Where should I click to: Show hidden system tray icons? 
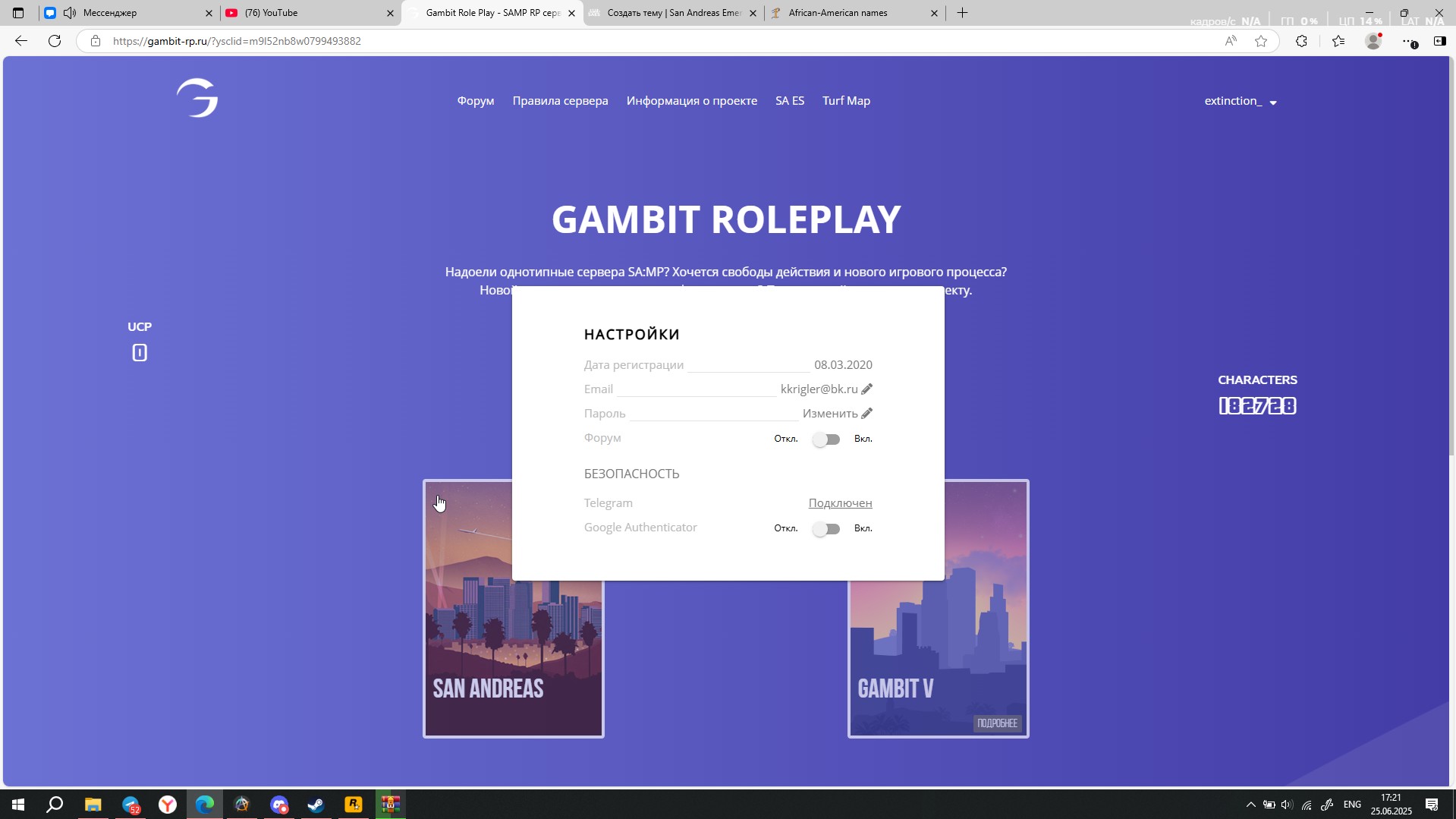[x=1251, y=805]
